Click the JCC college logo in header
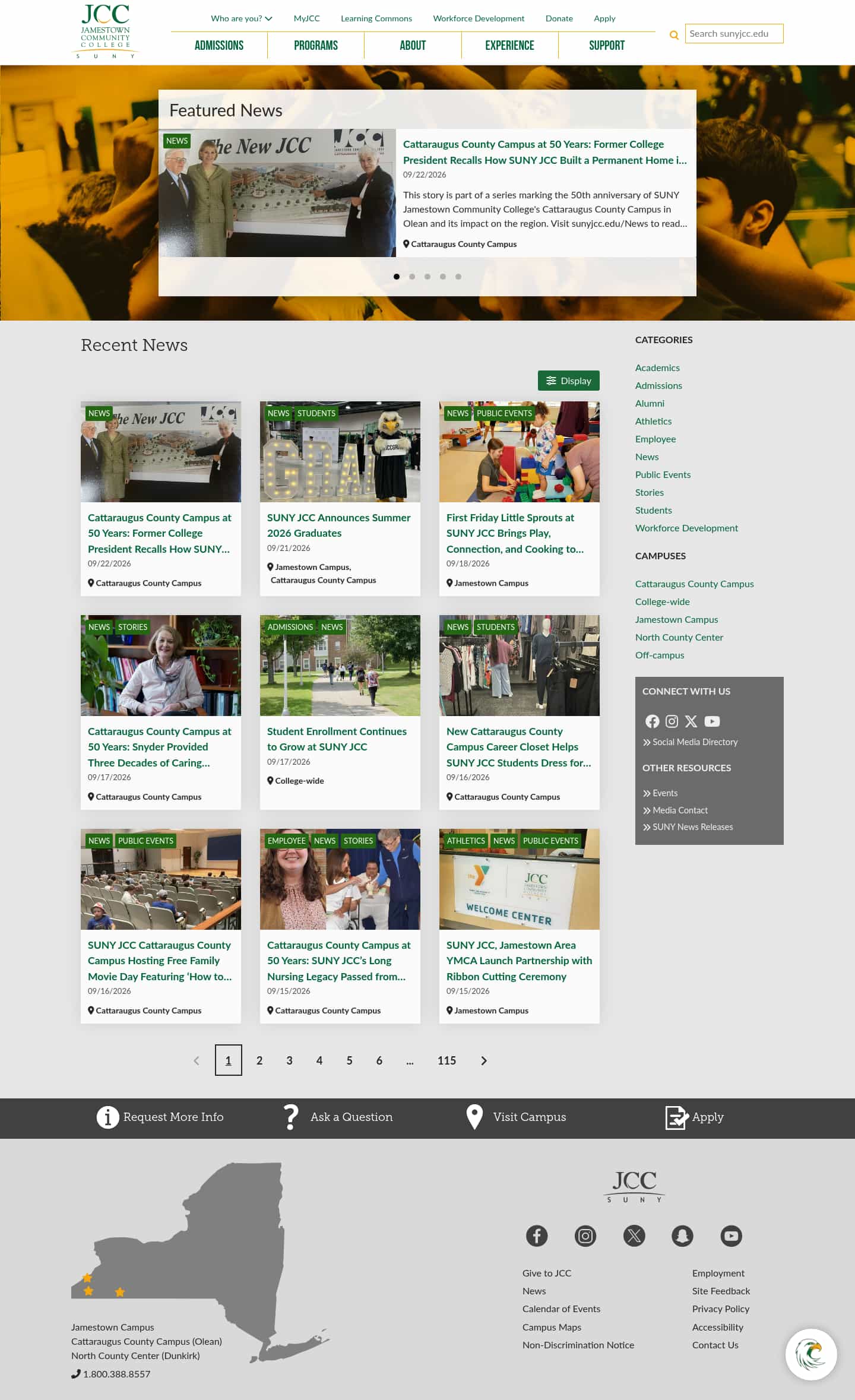The height and width of the screenshot is (1400, 855). 105,31
